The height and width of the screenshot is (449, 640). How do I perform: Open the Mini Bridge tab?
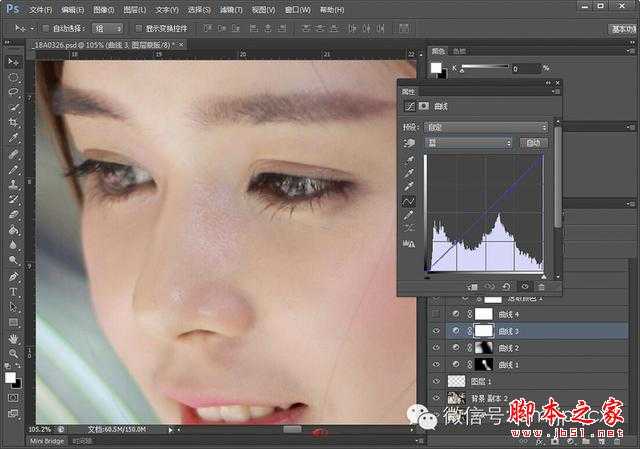46,440
